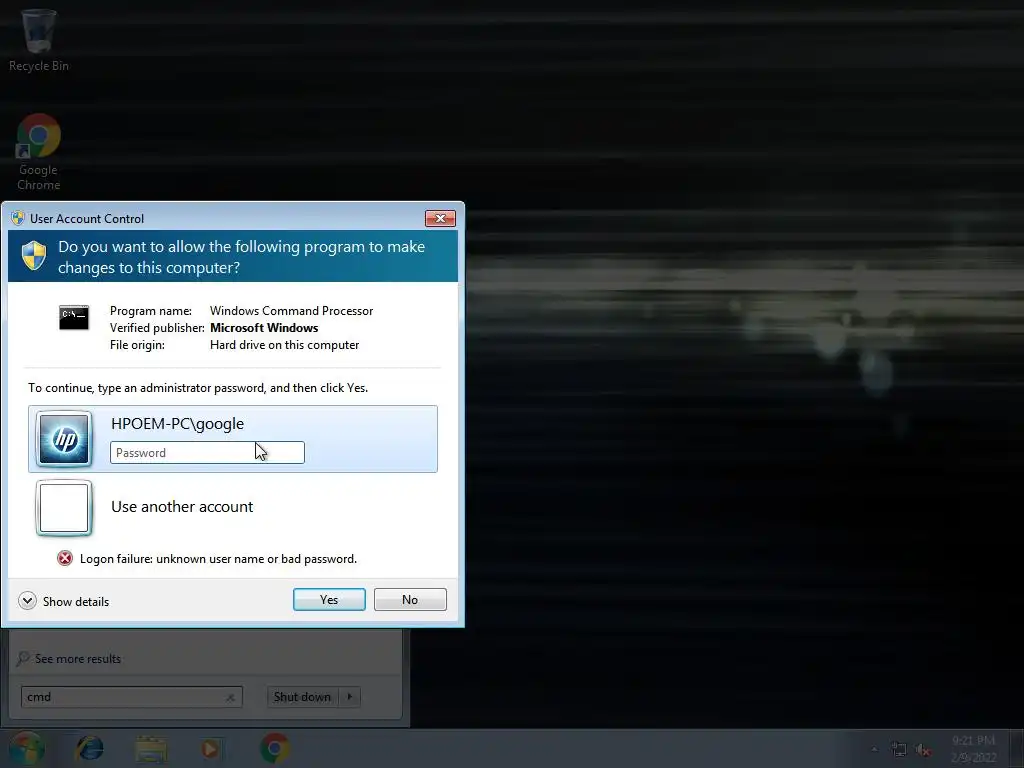The image size is (1024, 768).
Task: Click the Microsoft Windows publisher text
Action: (264, 328)
